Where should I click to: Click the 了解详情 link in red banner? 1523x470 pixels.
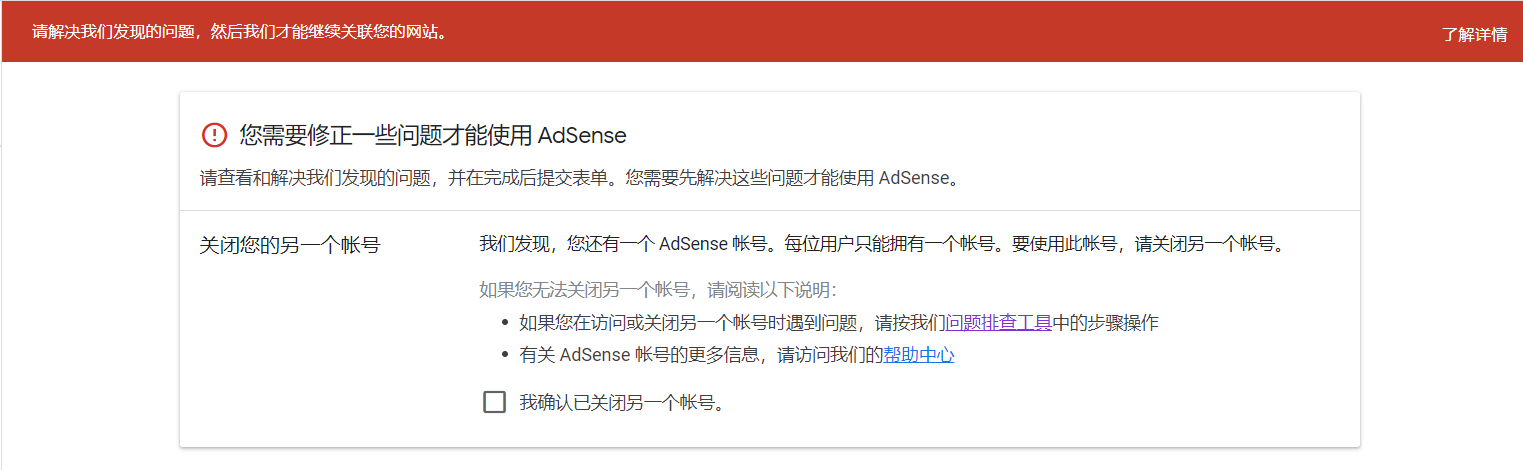[1474, 34]
